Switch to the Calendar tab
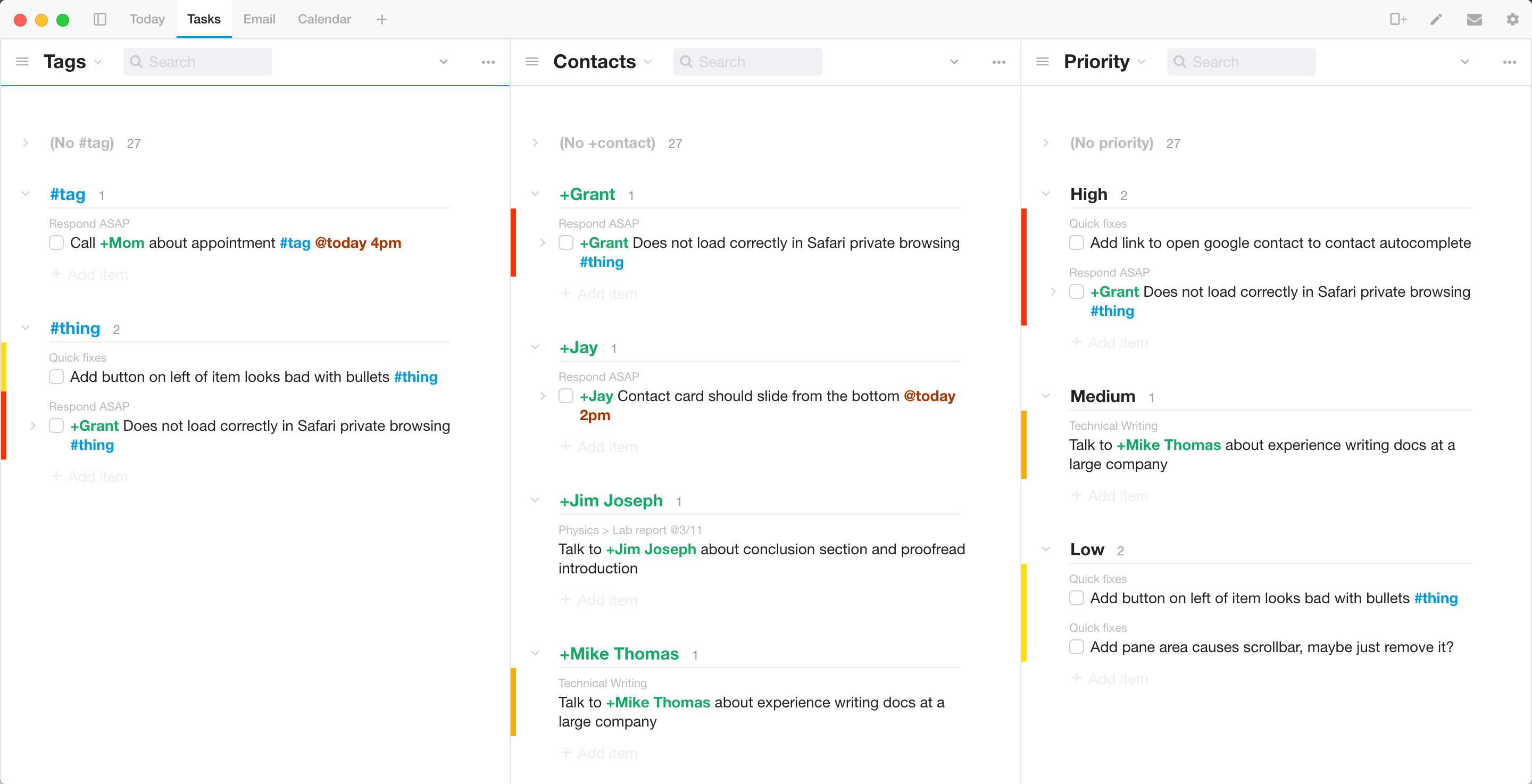This screenshot has width=1532, height=784. (324, 19)
